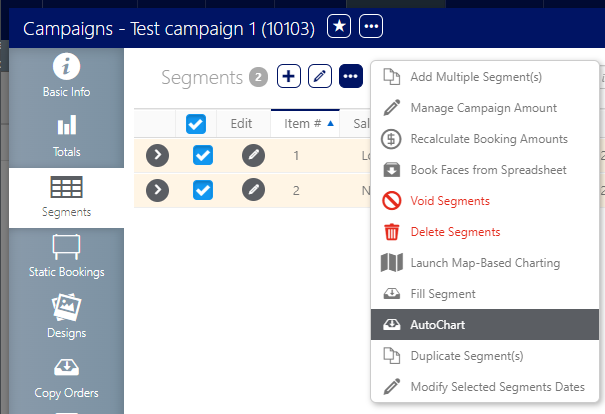Screen dimensions: 605x414
Task: Open Static Bookings sidebar section
Action: coord(66,256)
